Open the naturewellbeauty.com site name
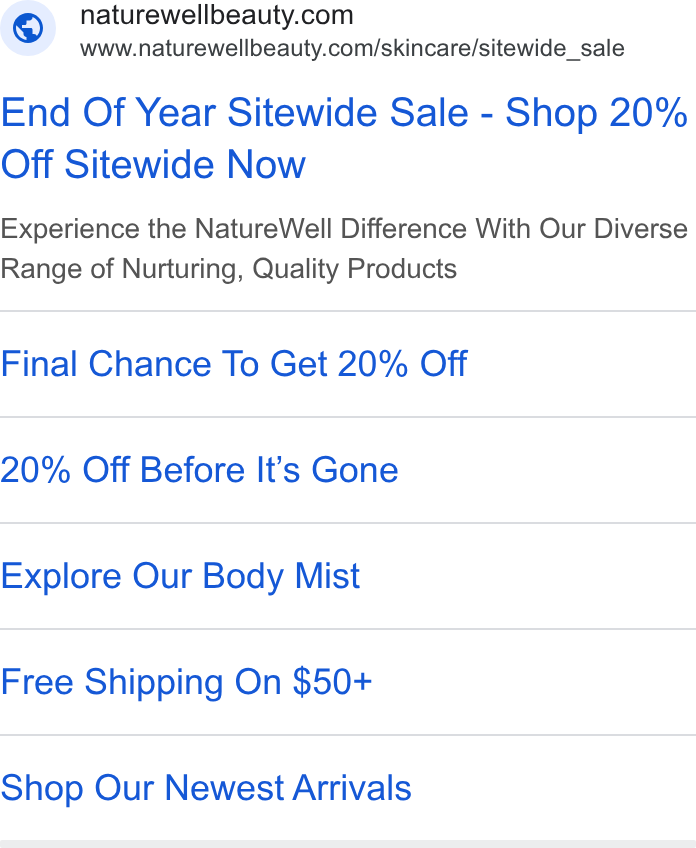 [x=216, y=15]
